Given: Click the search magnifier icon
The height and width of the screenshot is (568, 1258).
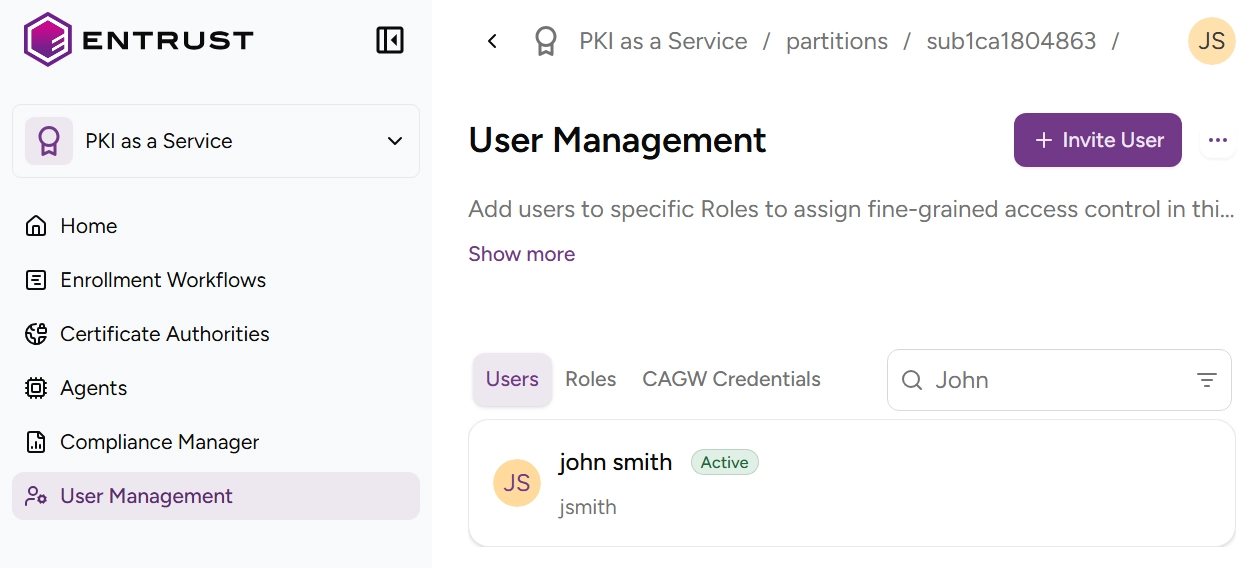Looking at the screenshot, I should tap(912, 380).
